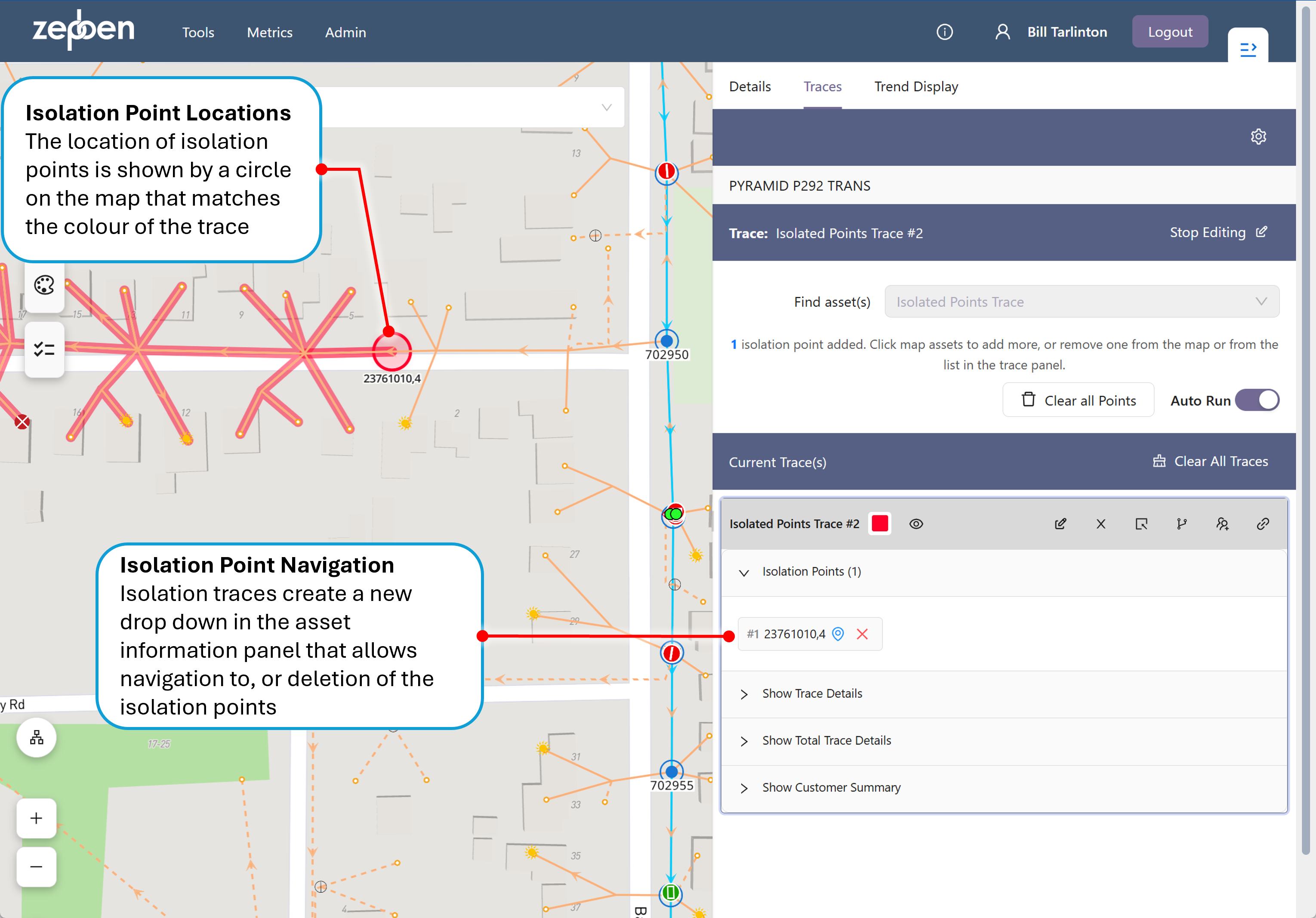The height and width of the screenshot is (918, 1316).
Task: Open the Admin menu
Action: [345, 33]
